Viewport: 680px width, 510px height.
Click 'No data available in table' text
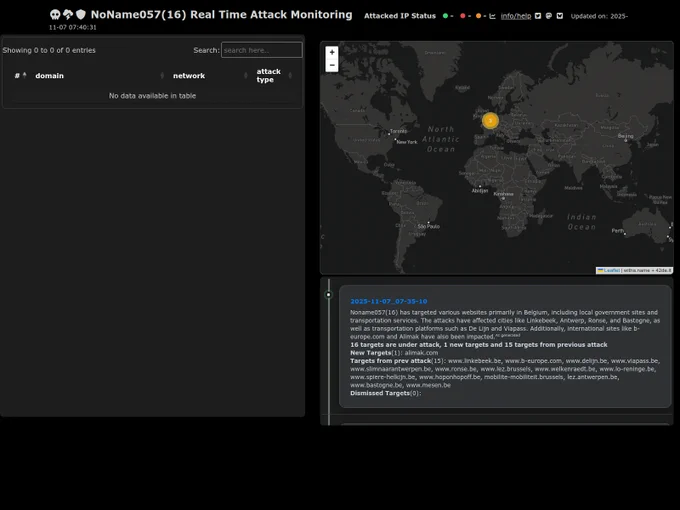coord(152,96)
